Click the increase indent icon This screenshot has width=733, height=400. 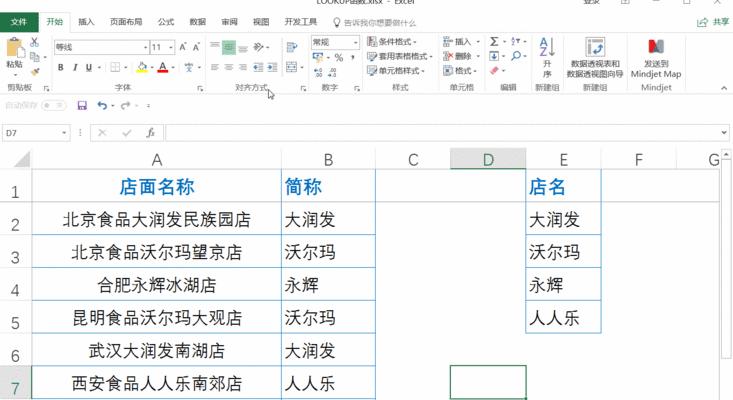(x=273, y=68)
